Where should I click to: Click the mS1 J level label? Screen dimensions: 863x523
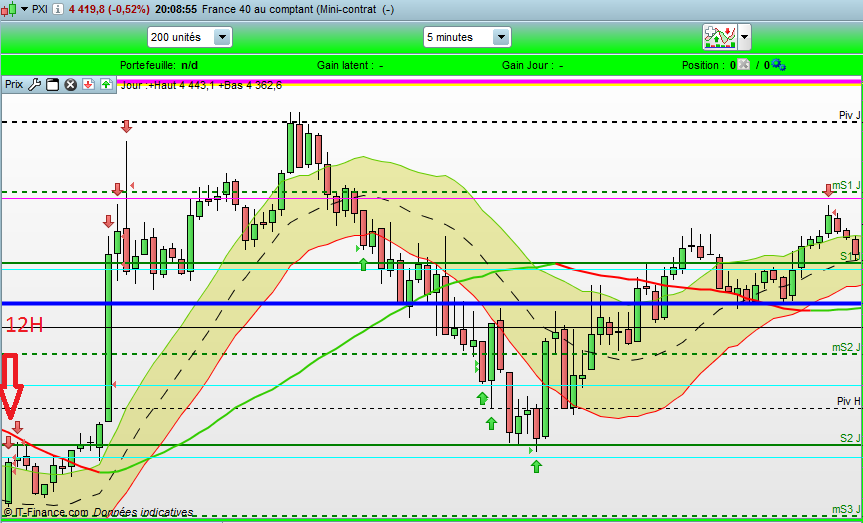(x=846, y=186)
